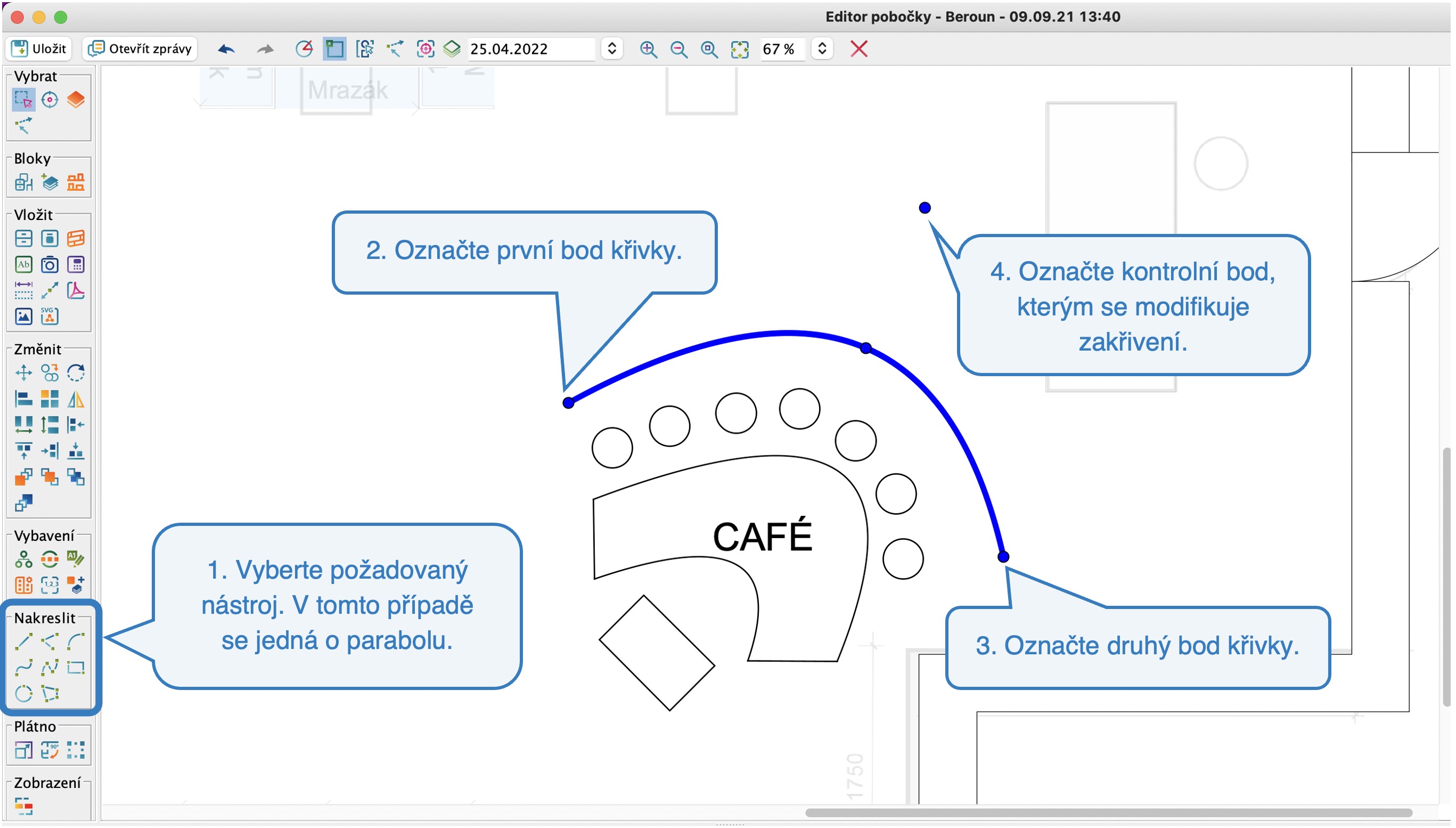This screenshot has width=1456, height=828.
Task: Align objects left in Změnit
Action: pos(23,400)
